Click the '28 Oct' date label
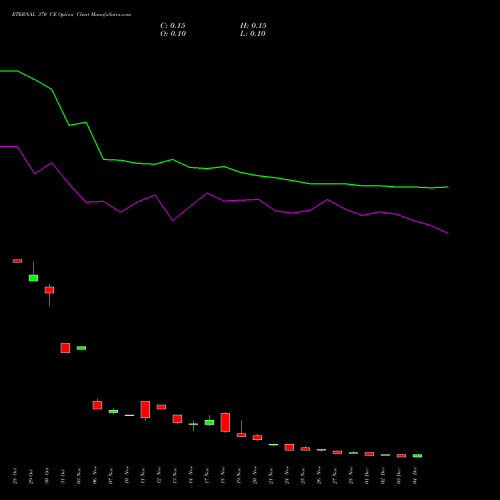500x500 pixels. pos(15,476)
